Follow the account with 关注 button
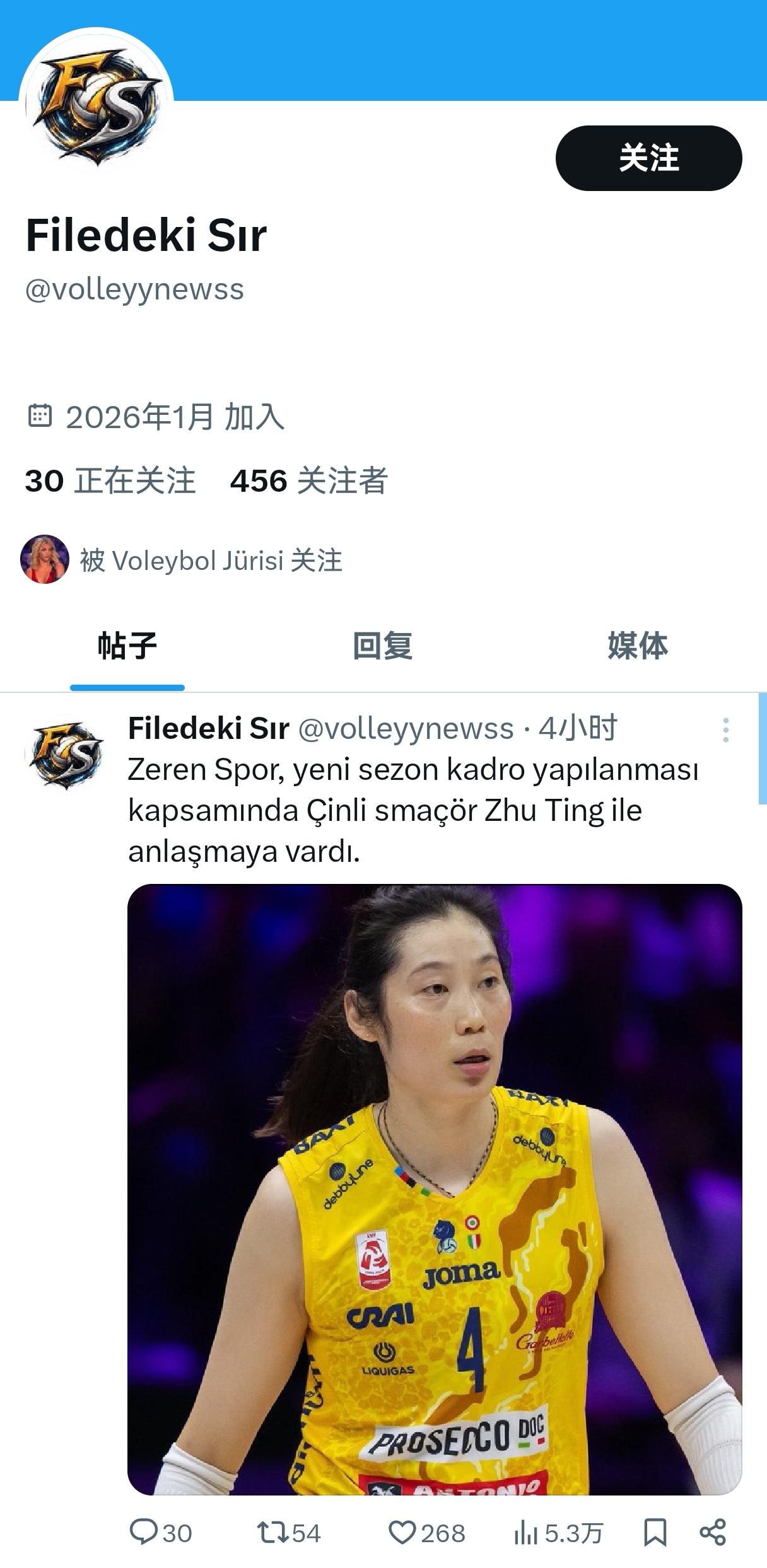Viewport: 767px width, 1568px height. (648, 158)
